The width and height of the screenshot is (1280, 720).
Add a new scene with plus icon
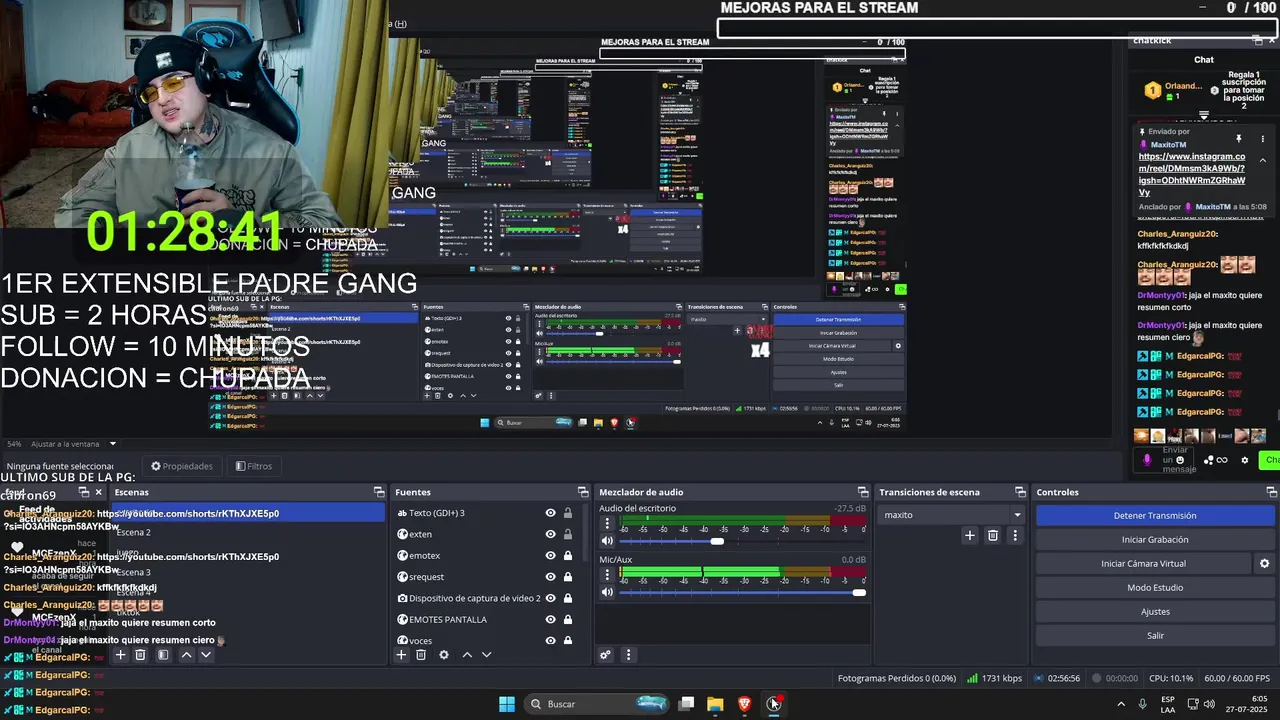click(120, 655)
